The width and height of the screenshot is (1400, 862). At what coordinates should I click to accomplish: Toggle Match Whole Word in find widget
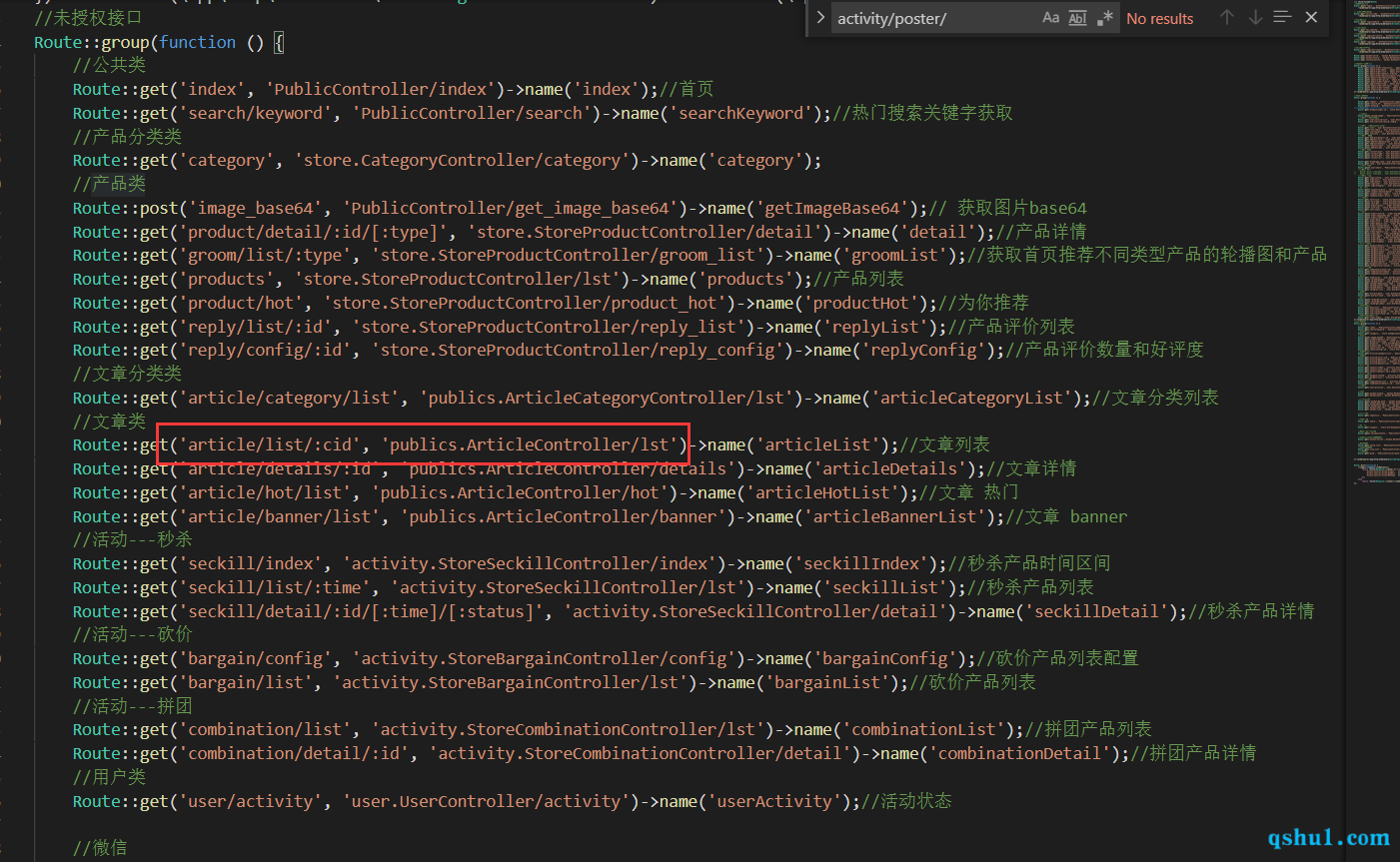(1077, 18)
